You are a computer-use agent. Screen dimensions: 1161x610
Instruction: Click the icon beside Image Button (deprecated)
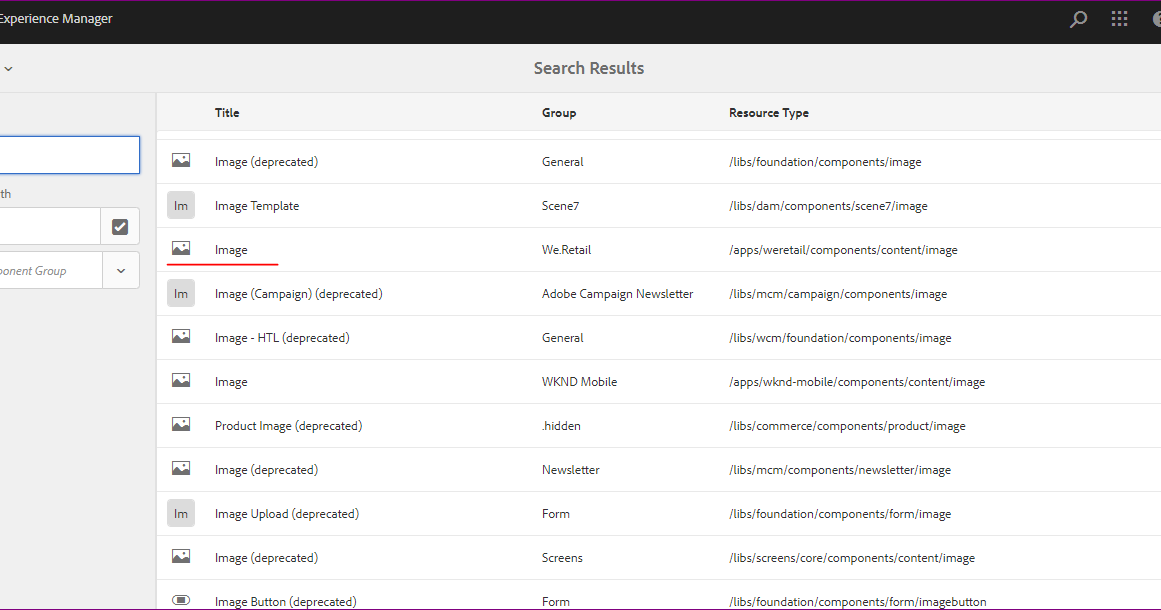tap(181, 598)
